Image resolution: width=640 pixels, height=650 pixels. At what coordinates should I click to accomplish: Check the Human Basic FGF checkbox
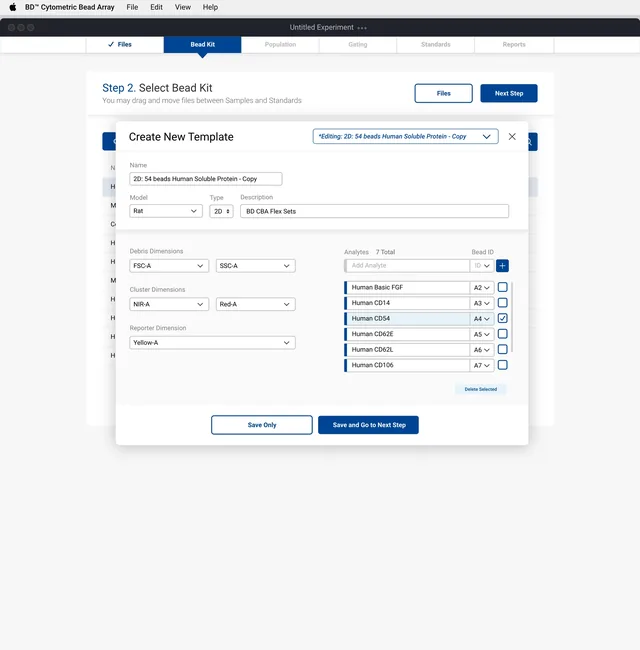coord(502,287)
